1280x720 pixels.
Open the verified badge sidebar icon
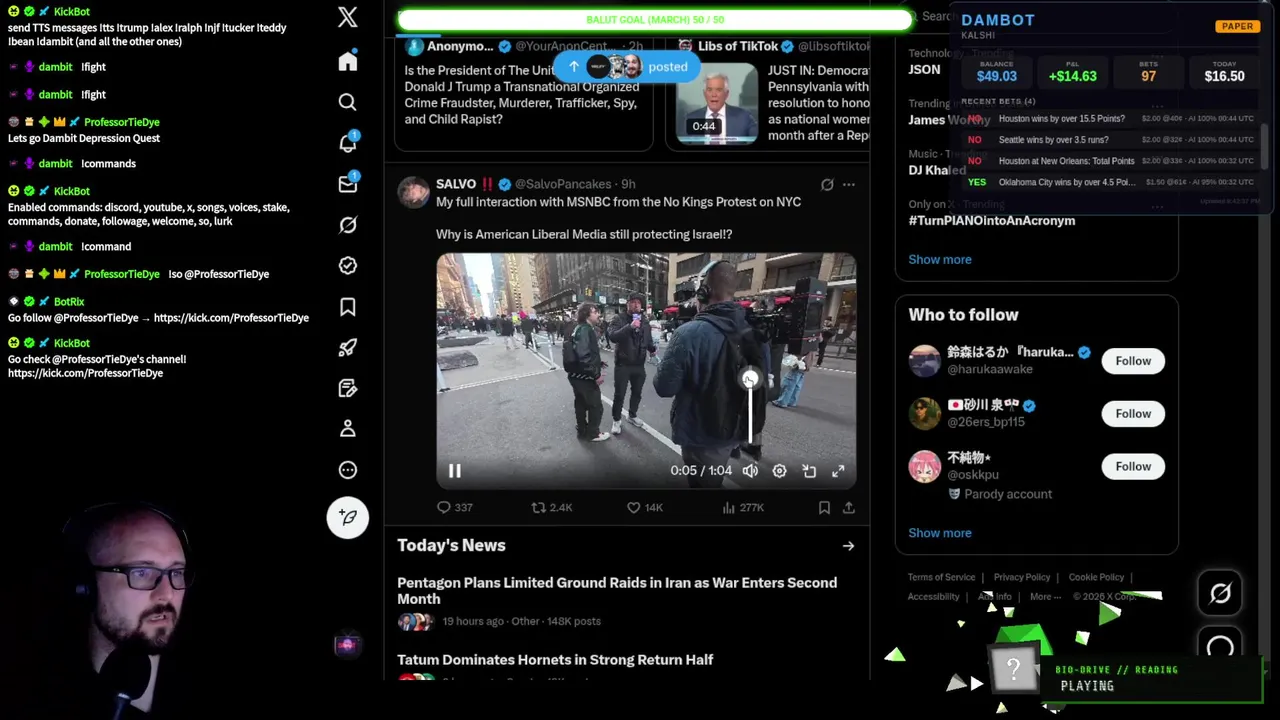(x=347, y=266)
